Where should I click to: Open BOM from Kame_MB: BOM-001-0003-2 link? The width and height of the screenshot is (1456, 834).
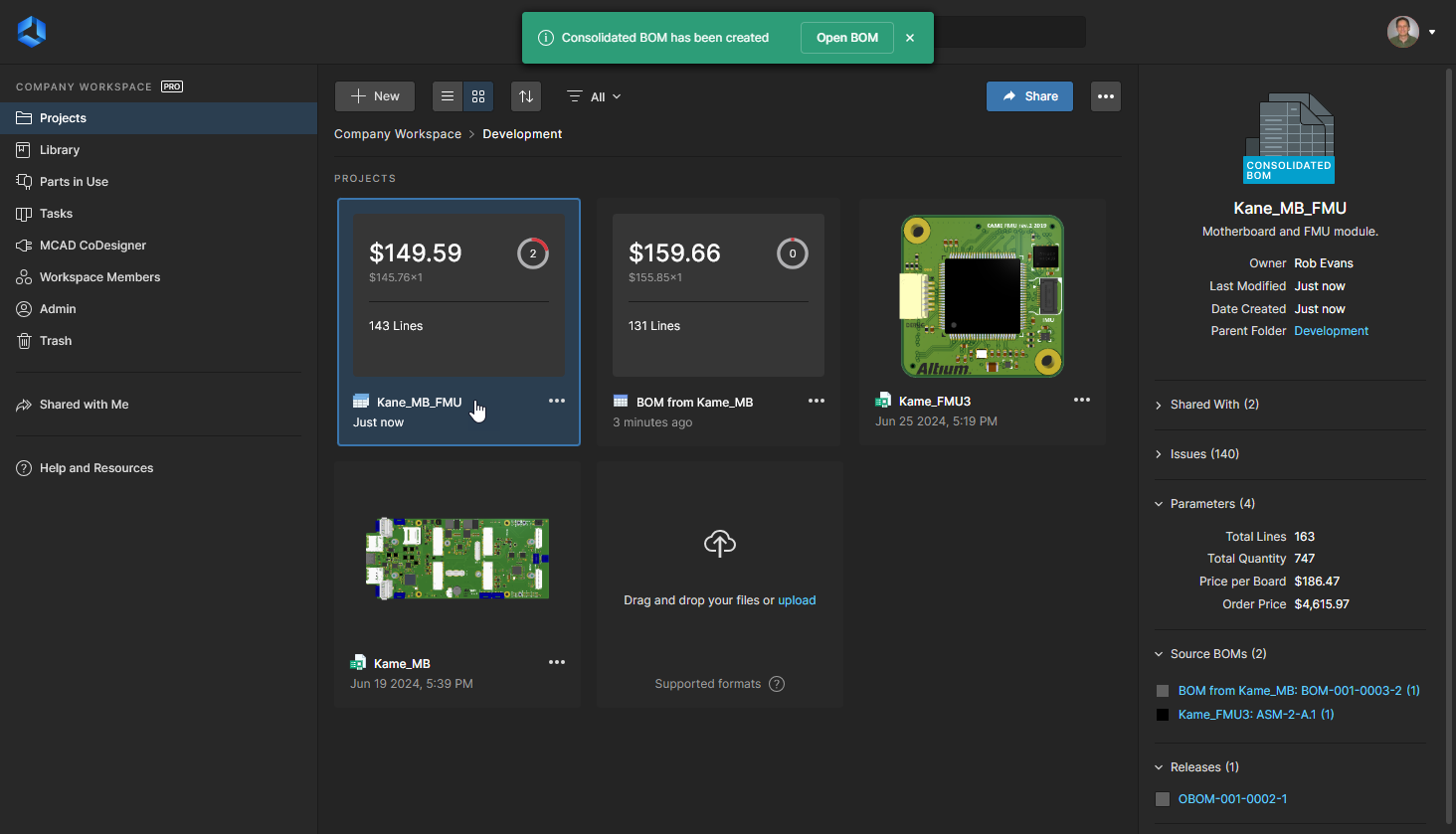1299,691
